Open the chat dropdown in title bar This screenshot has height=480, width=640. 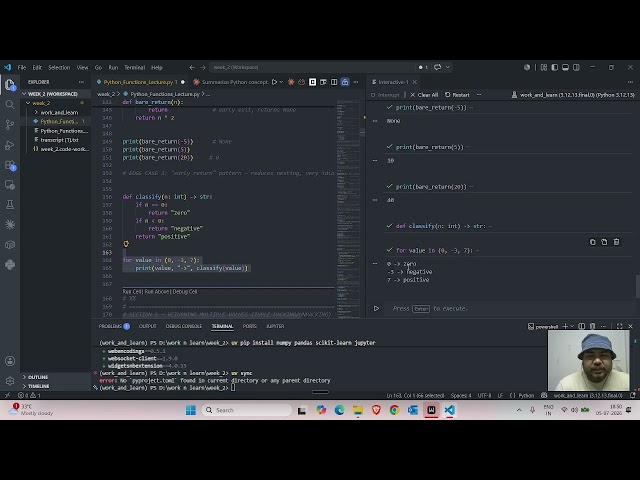tap(448, 67)
